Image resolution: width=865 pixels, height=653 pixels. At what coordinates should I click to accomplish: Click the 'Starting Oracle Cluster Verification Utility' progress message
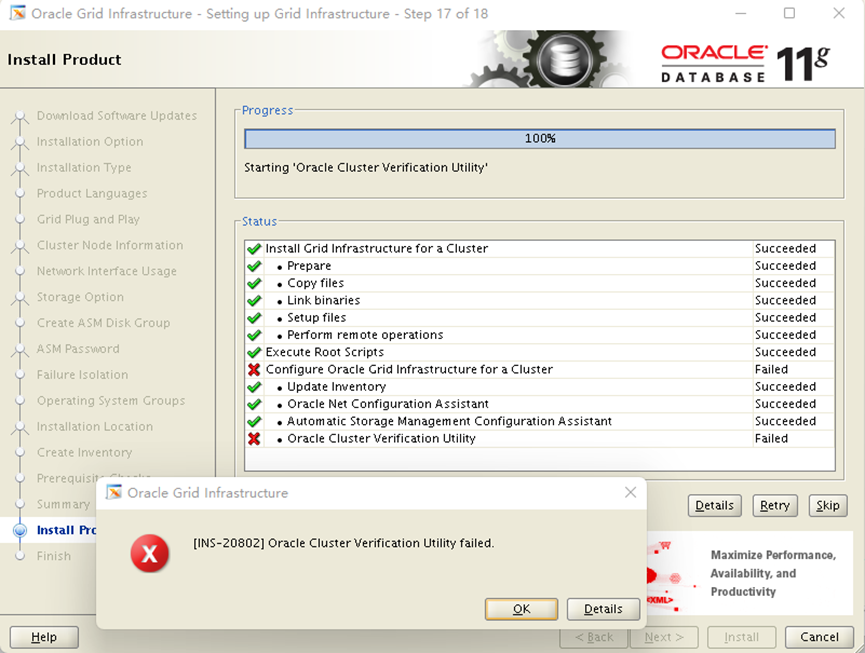pyautogui.click(x=366, y=168)
